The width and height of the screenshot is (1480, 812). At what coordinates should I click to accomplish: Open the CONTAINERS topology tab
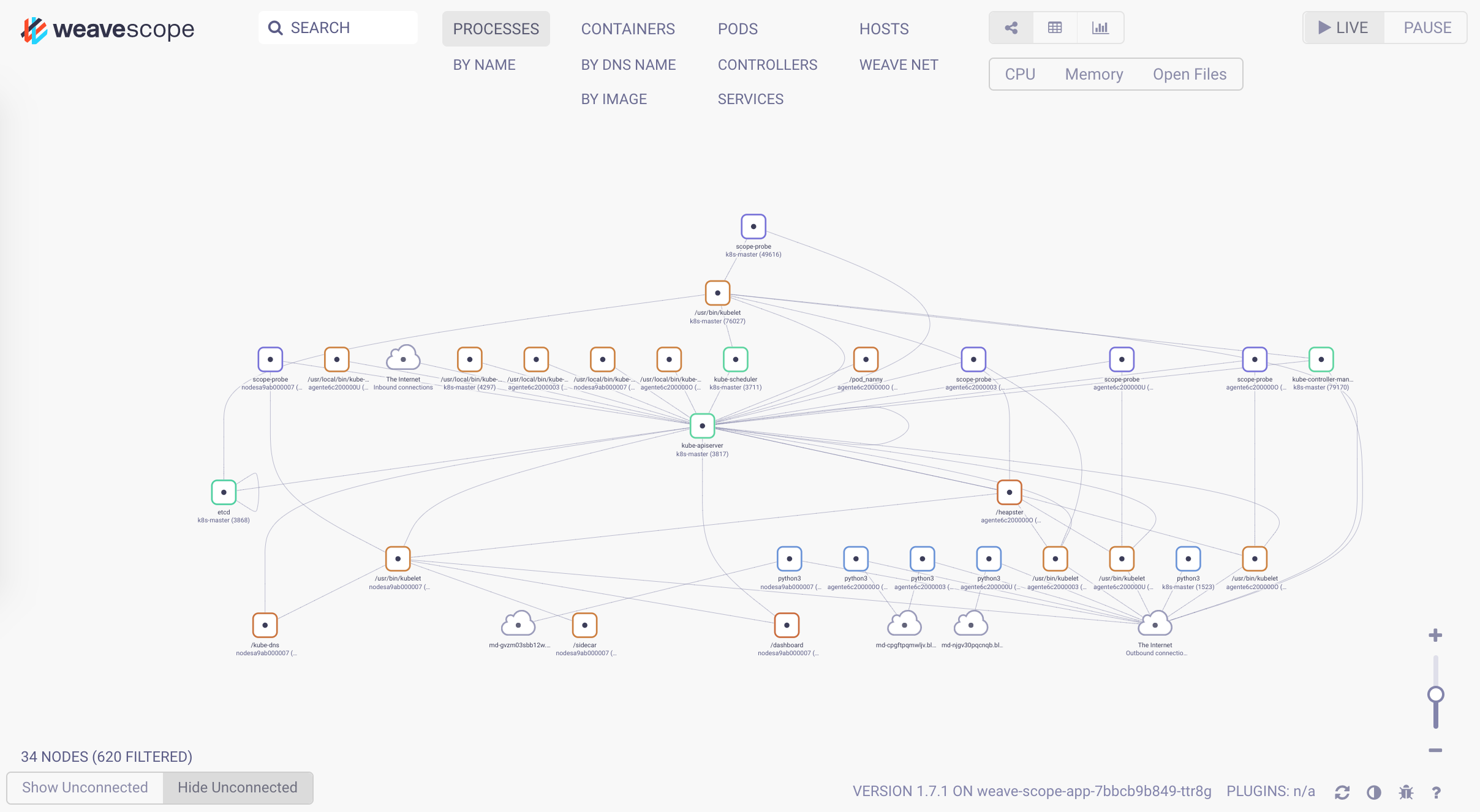point(627,29)
